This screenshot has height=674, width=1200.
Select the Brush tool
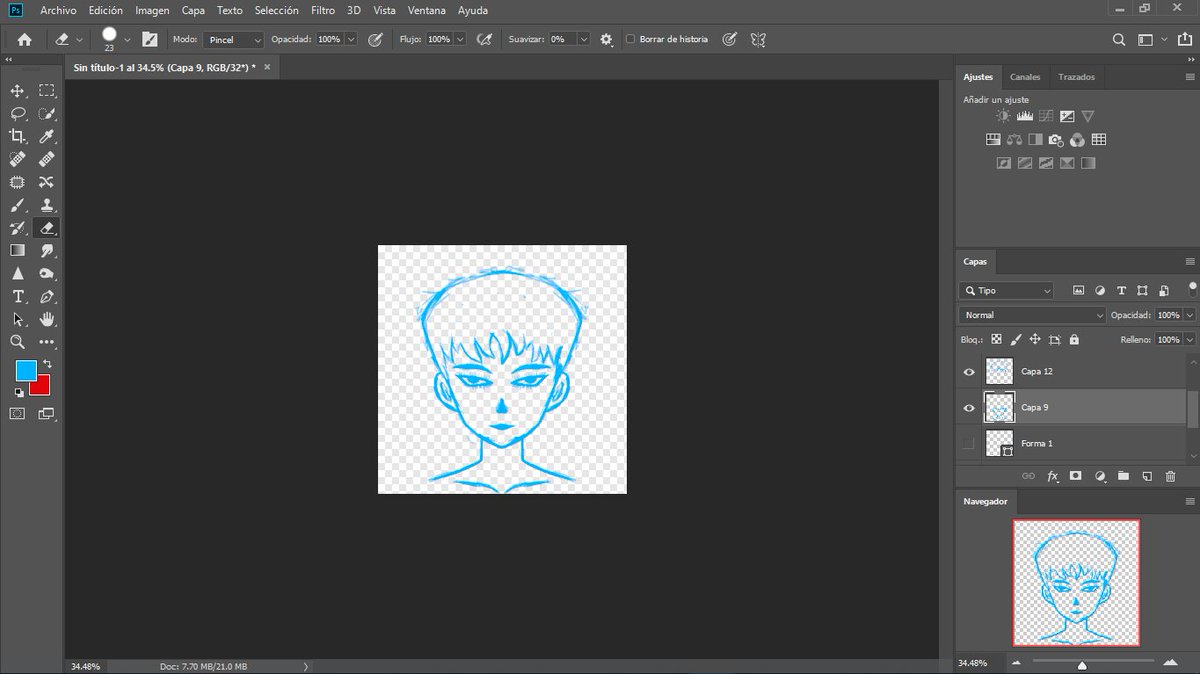pyautogui.click(x=17, y=205)
